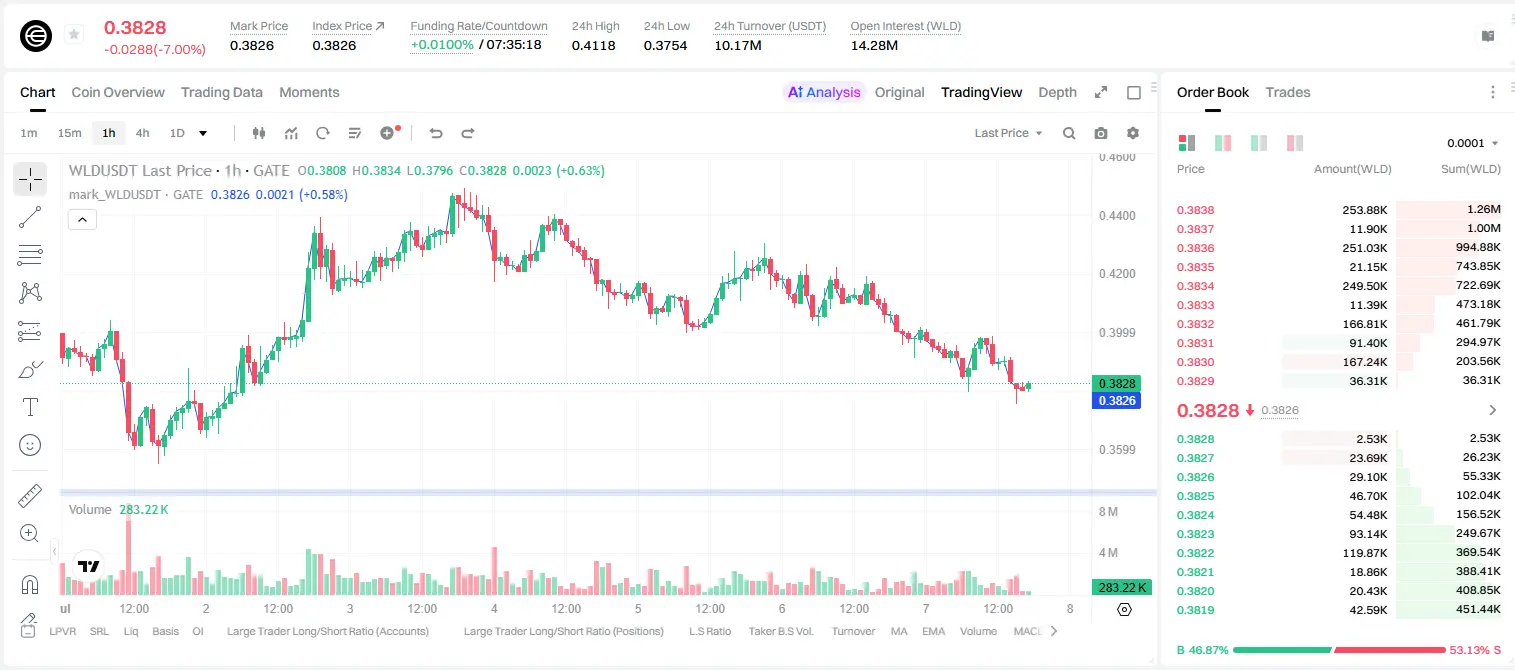Screen dimensions: 1515x670
Task: Open the emoji sticker tool
Action: (30, 445)
